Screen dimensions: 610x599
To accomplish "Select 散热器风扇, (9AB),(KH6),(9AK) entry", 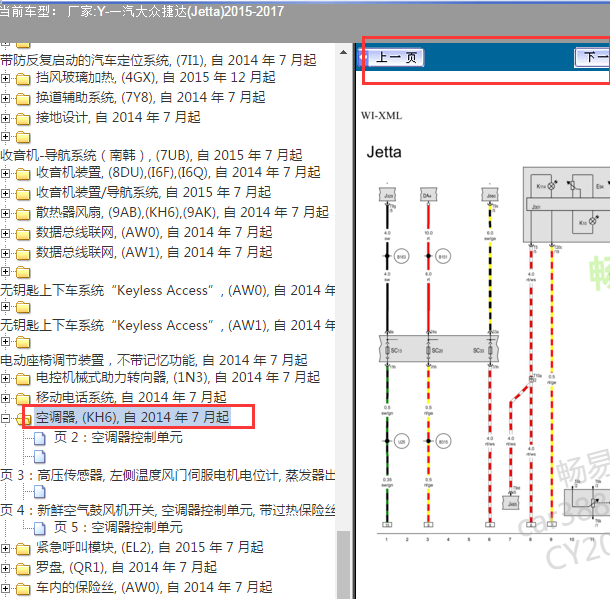I will (x=182, y=212).
